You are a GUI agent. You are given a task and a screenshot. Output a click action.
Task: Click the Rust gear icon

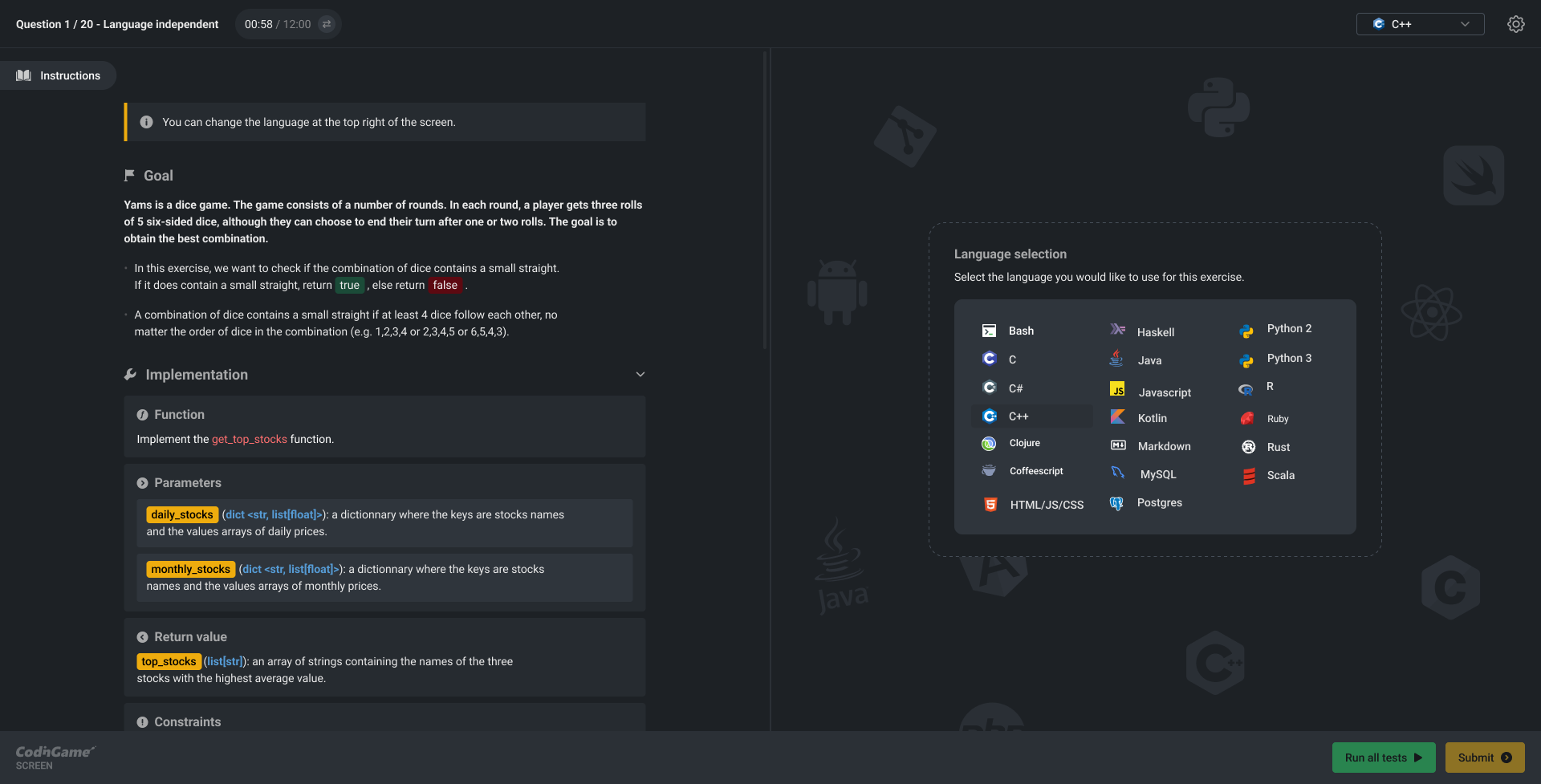coord(1248,447)
